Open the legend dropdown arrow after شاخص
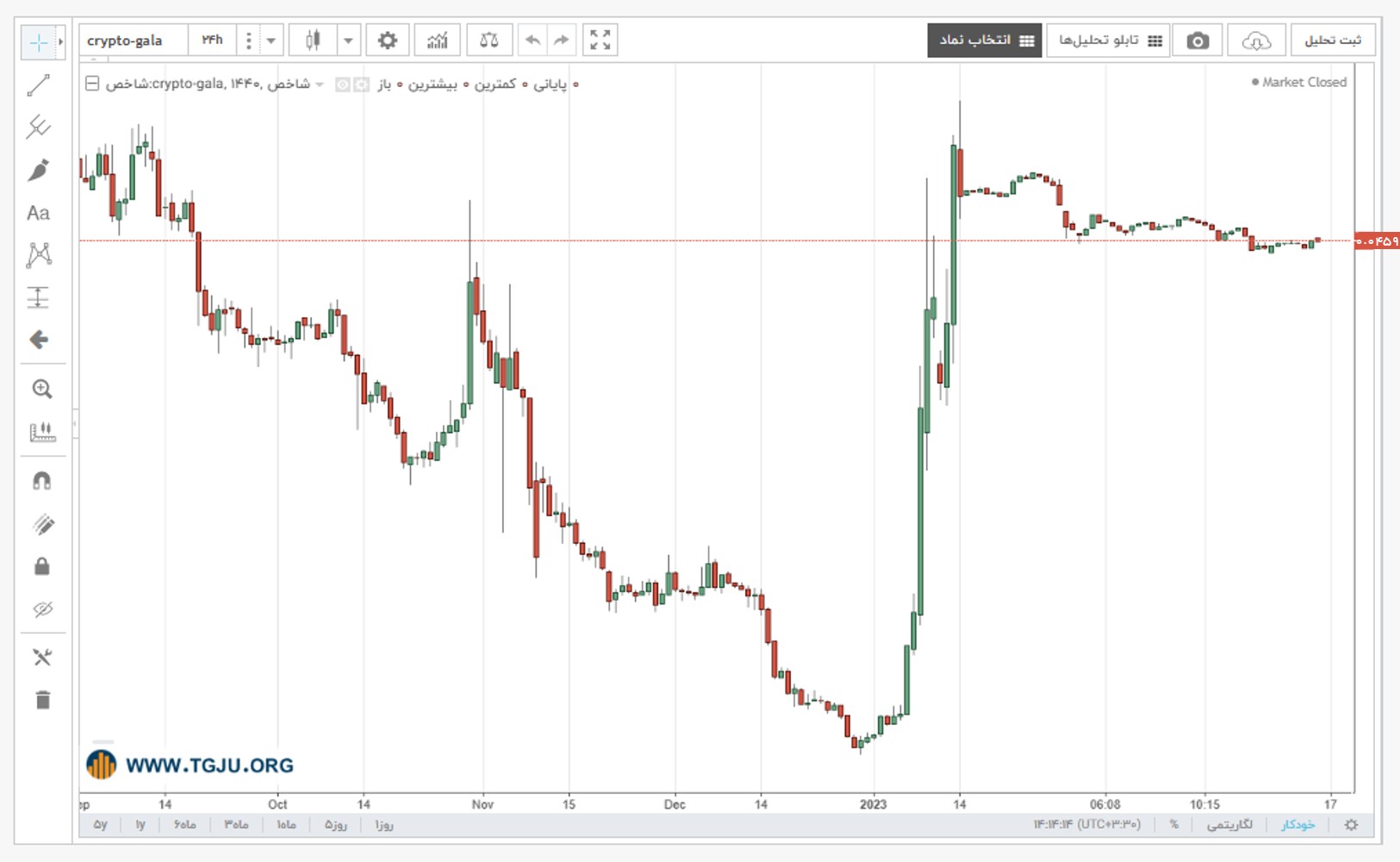This screenshot has height=862, width=1400. point(320,84)
